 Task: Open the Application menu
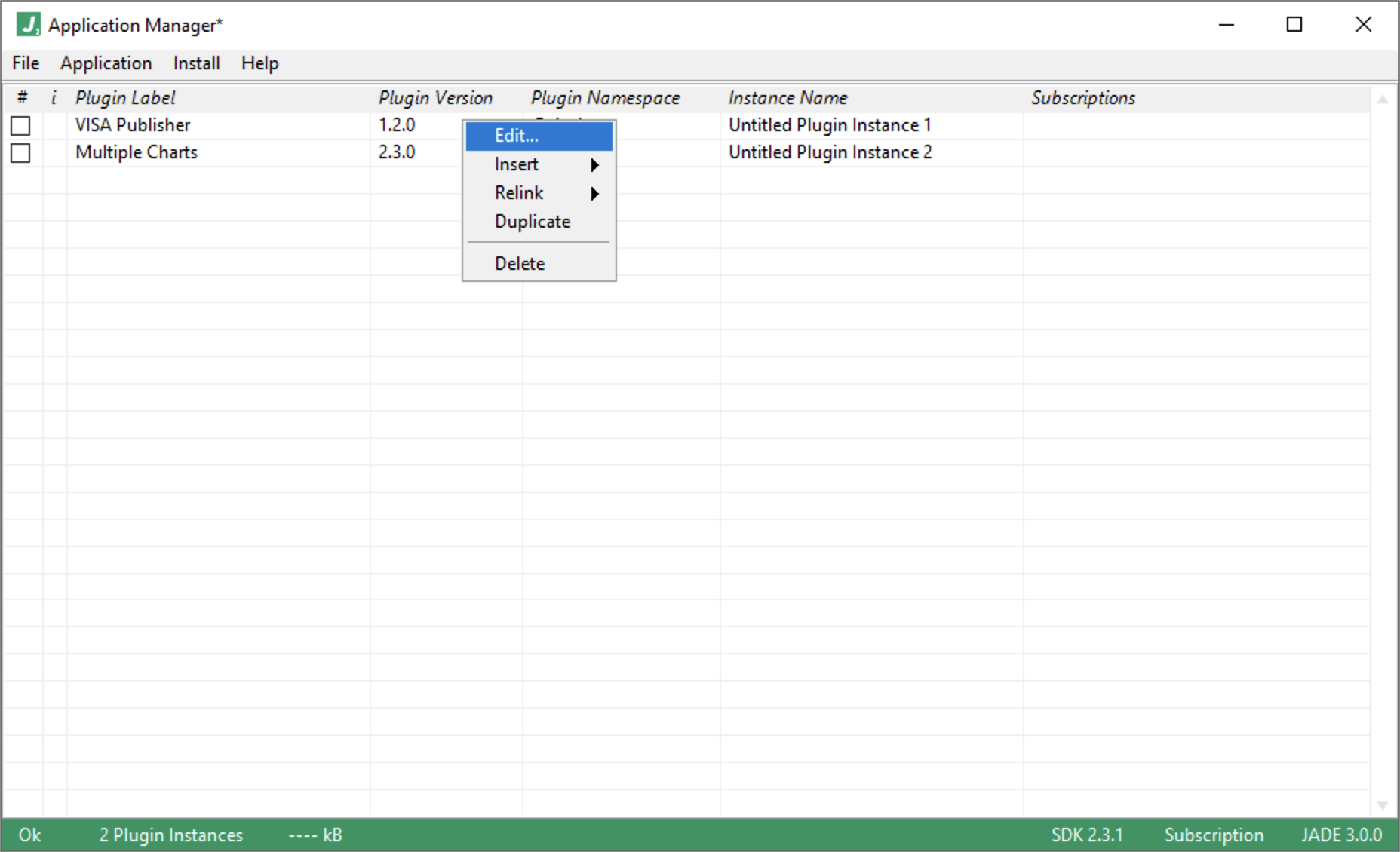[106, 63]
